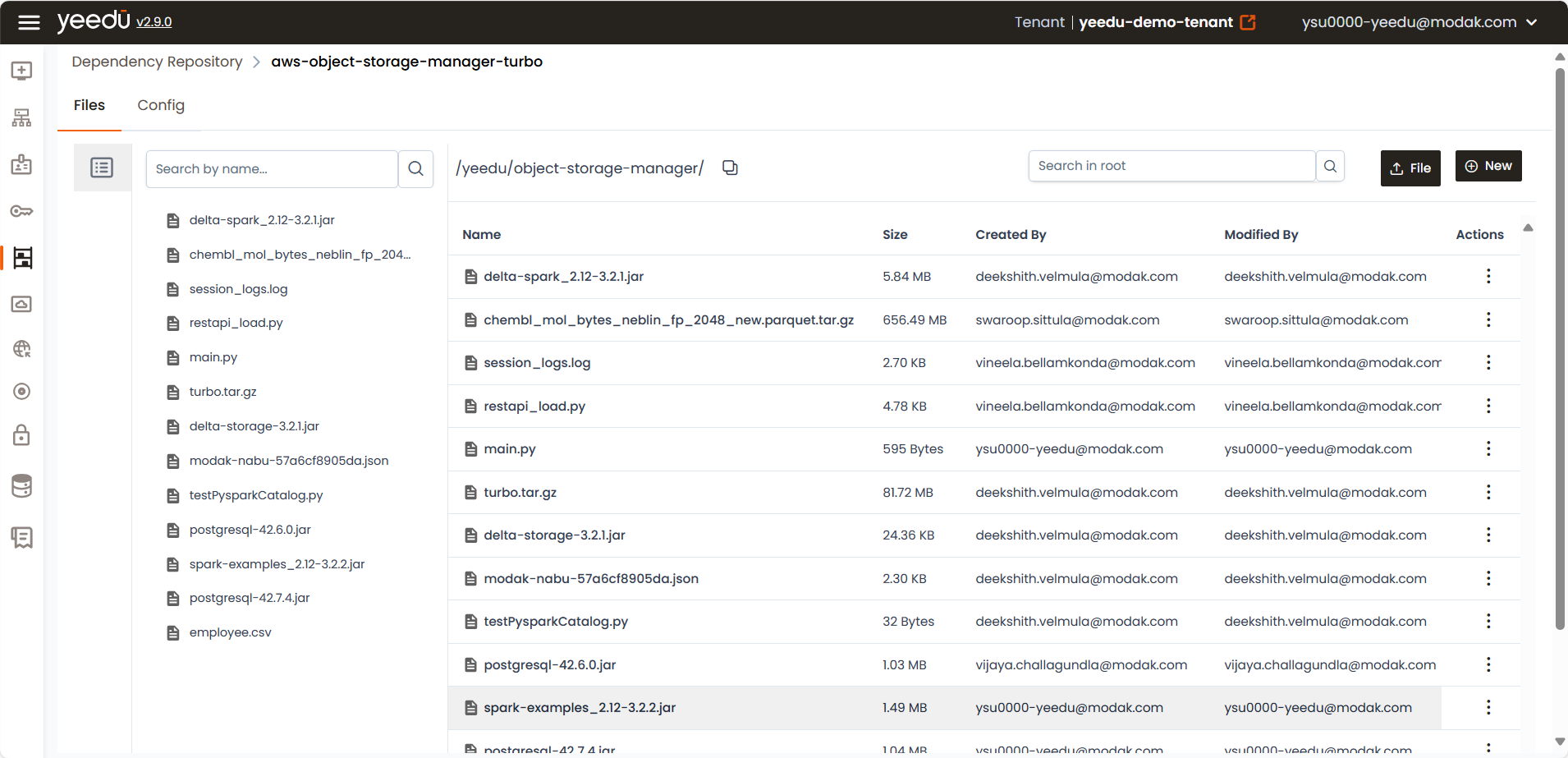
Task: Open the database icon in the left sidebar
Action: pyautogui.click(x=22, y=485)
